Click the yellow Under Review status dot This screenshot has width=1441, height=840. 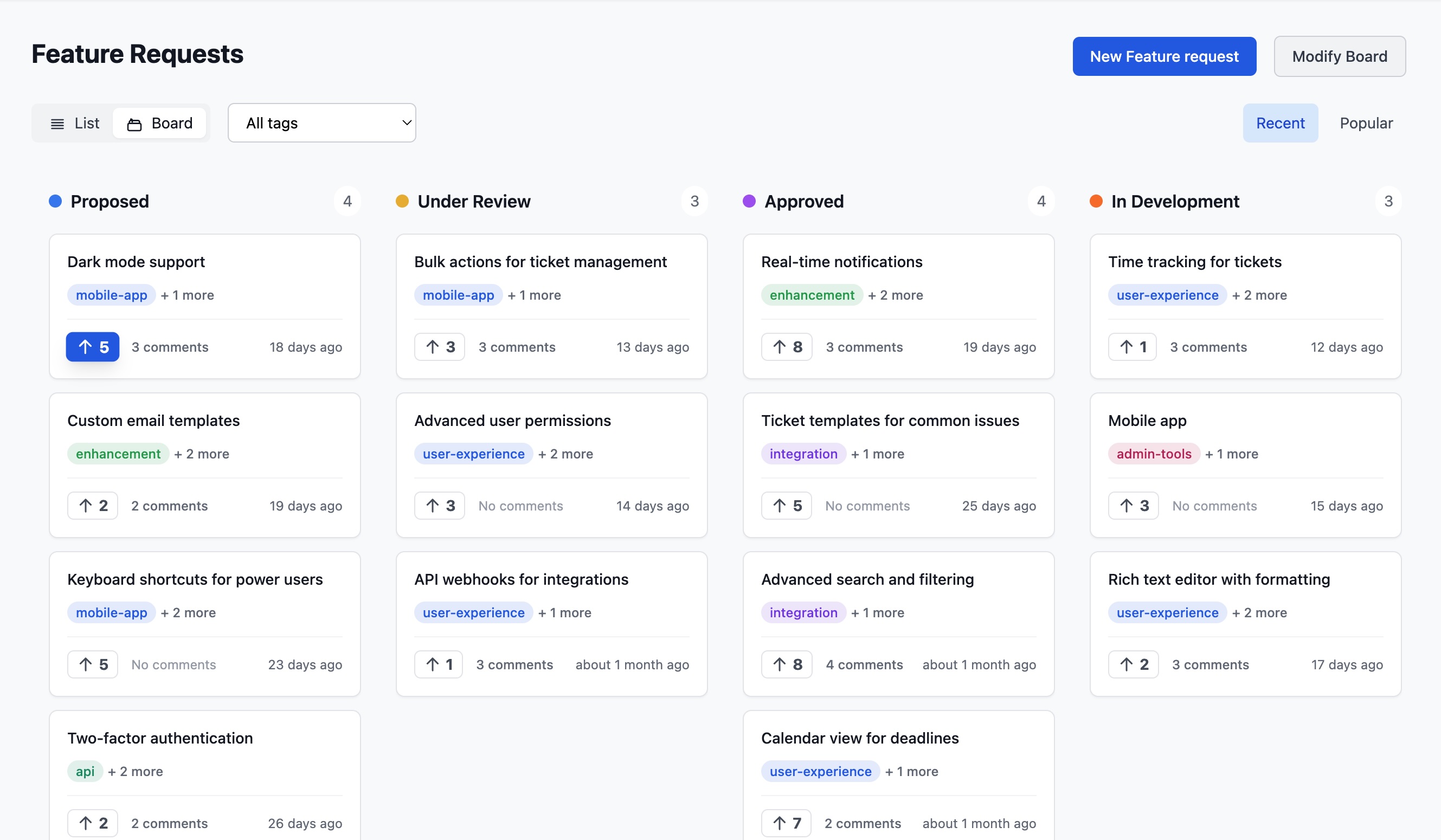403,201
